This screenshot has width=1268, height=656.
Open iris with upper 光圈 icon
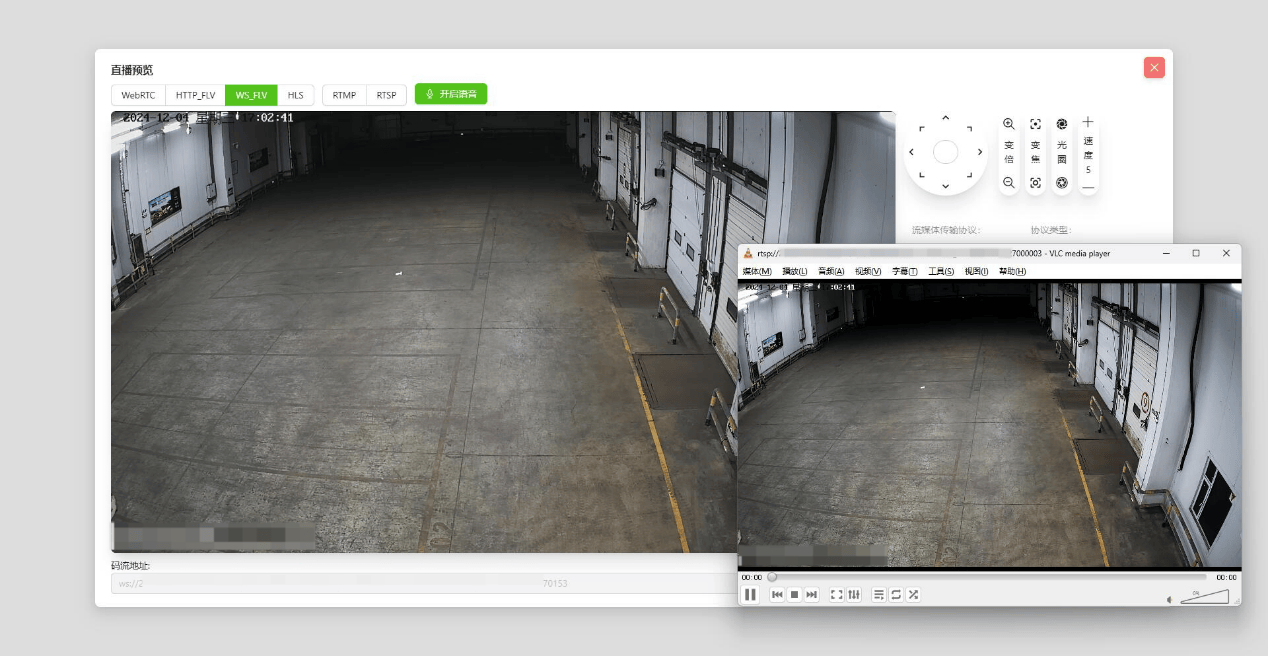pos(1062,124)
